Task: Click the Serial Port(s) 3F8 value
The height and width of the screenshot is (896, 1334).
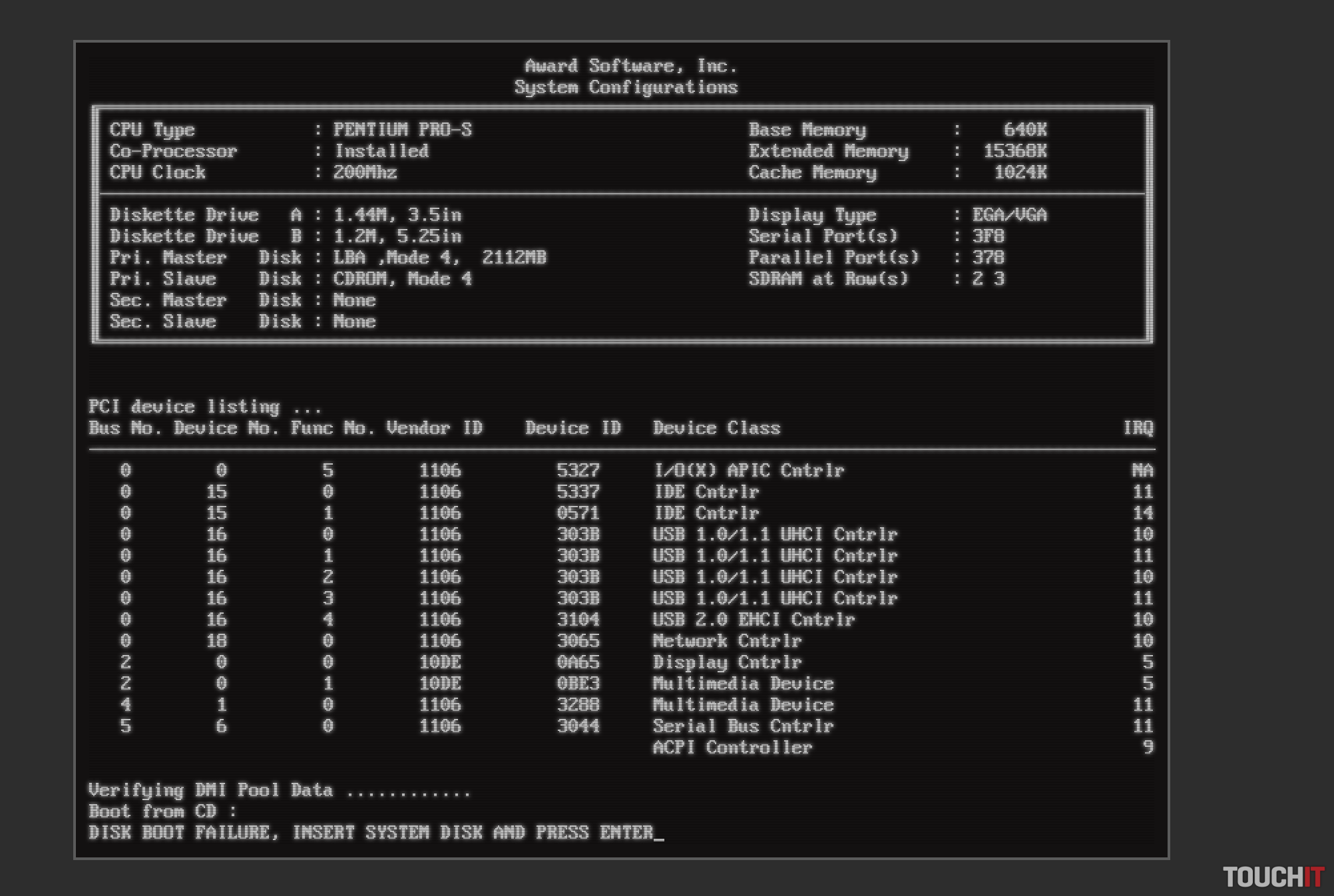Action: click(988, 236)
